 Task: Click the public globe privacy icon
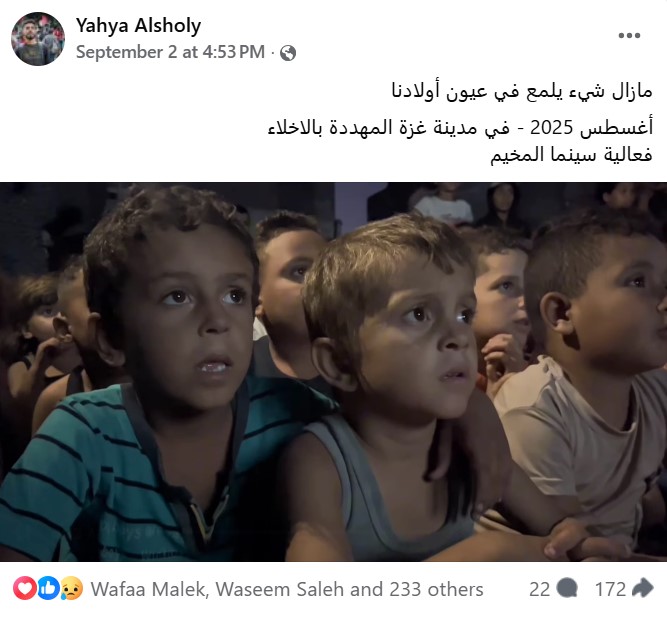288,53
